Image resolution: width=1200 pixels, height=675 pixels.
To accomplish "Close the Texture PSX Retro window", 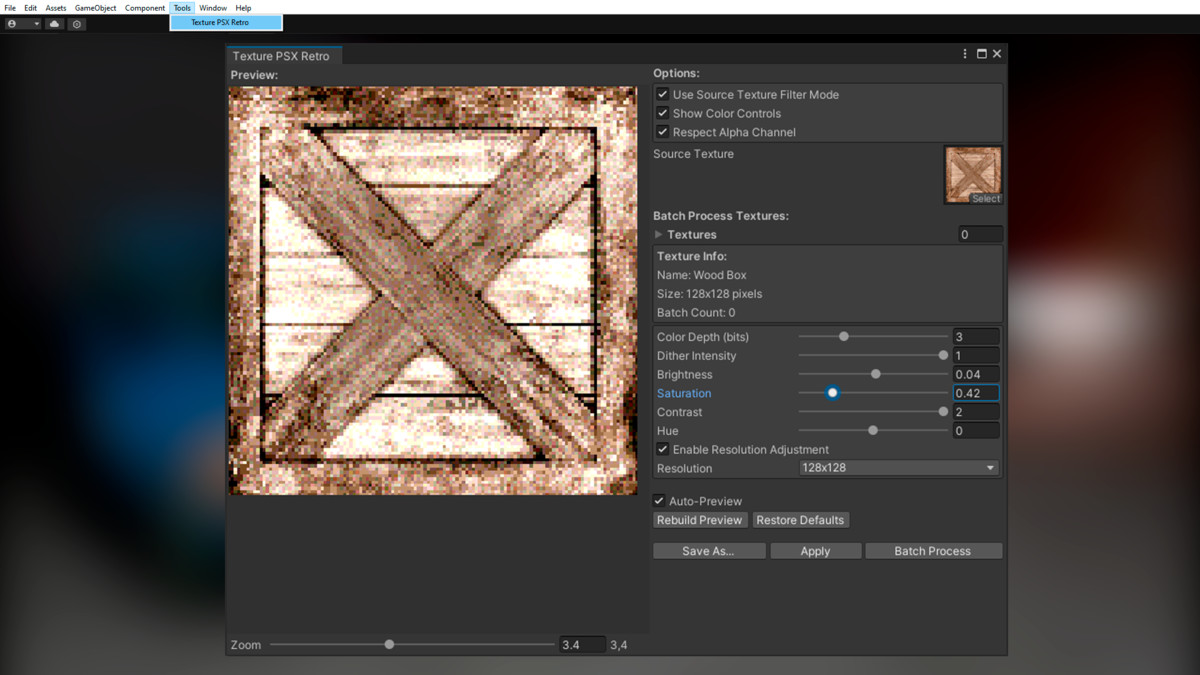I will [997, 54].
